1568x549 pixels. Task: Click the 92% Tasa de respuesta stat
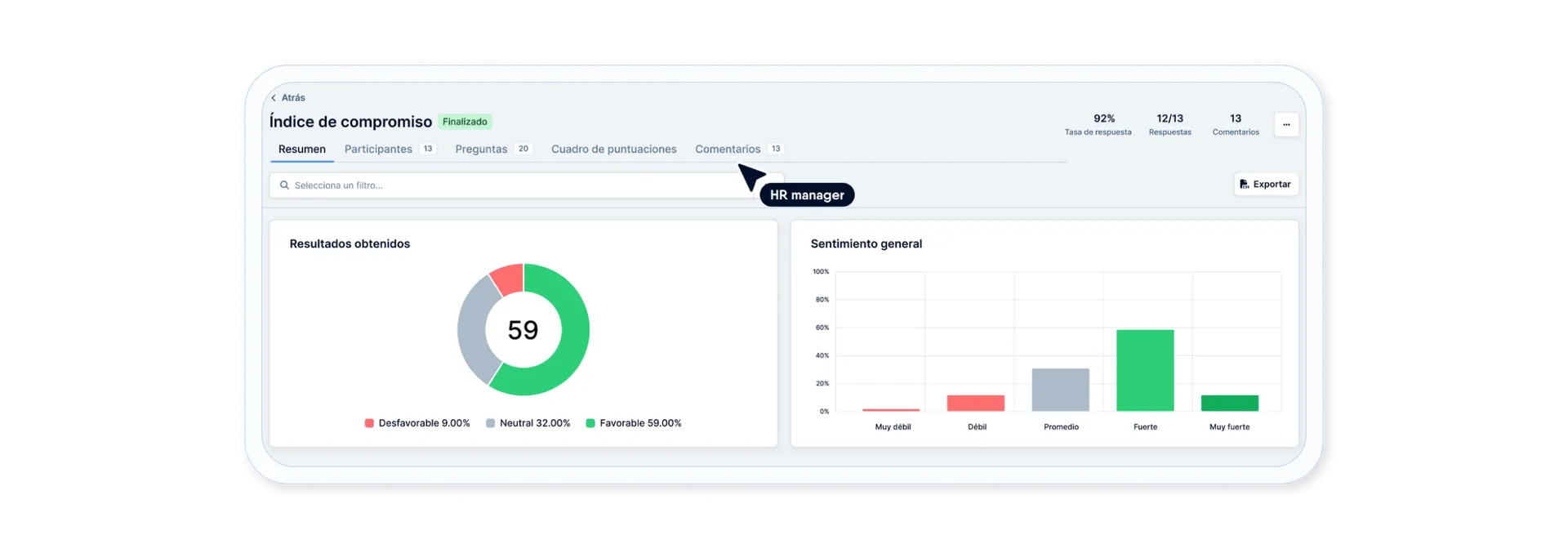point(1098,124)
